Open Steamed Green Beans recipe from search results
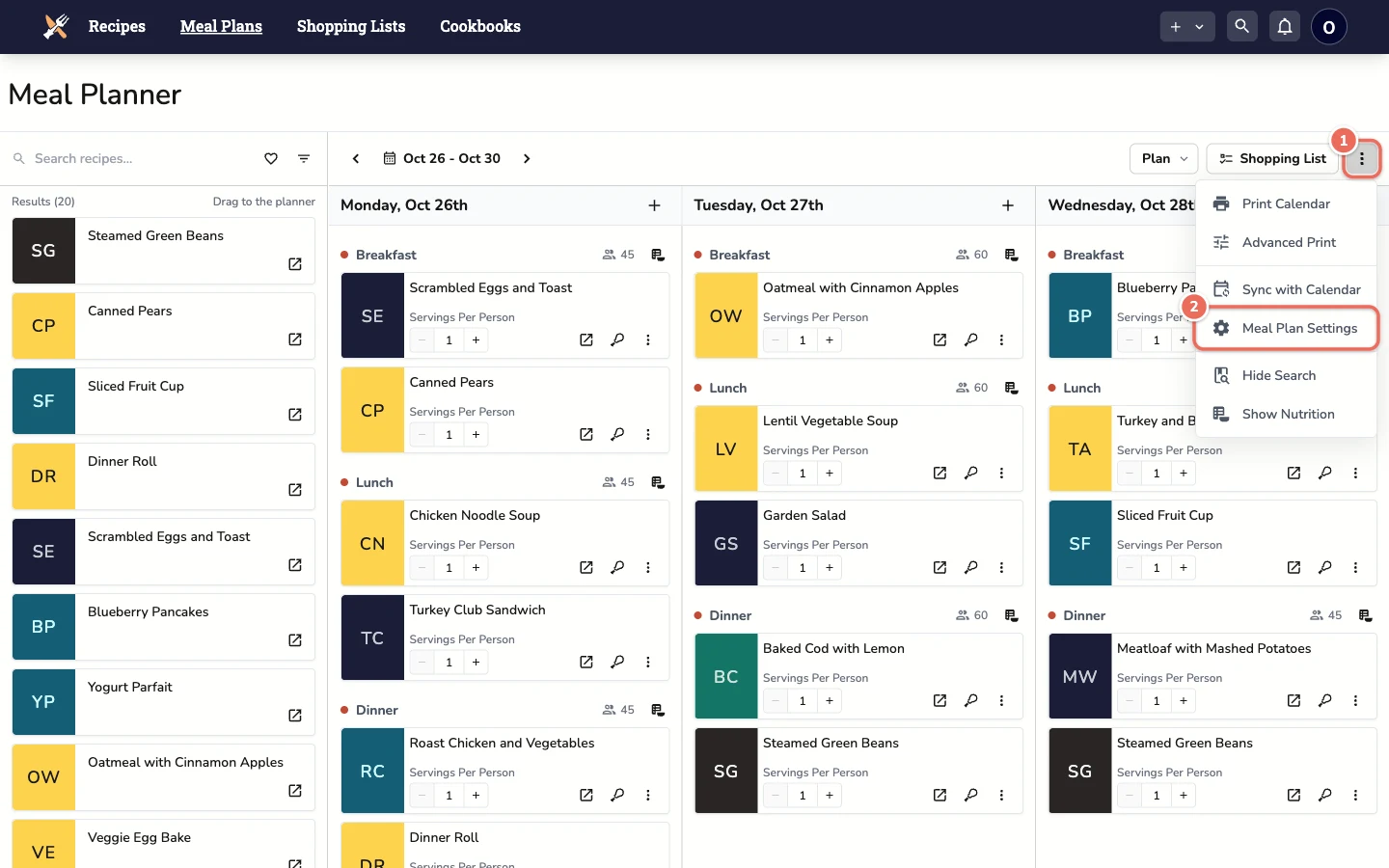Viewport: 1389px width, 868px height. click(x=295, y=264)
